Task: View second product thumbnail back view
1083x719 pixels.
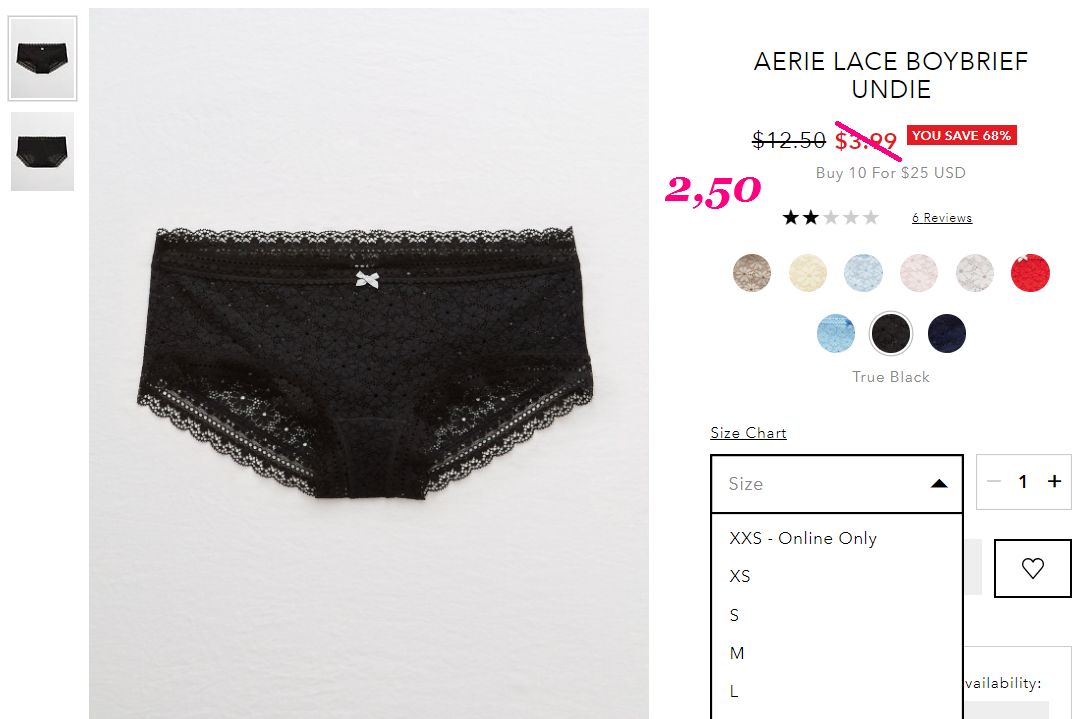Action: coord(42,151)
